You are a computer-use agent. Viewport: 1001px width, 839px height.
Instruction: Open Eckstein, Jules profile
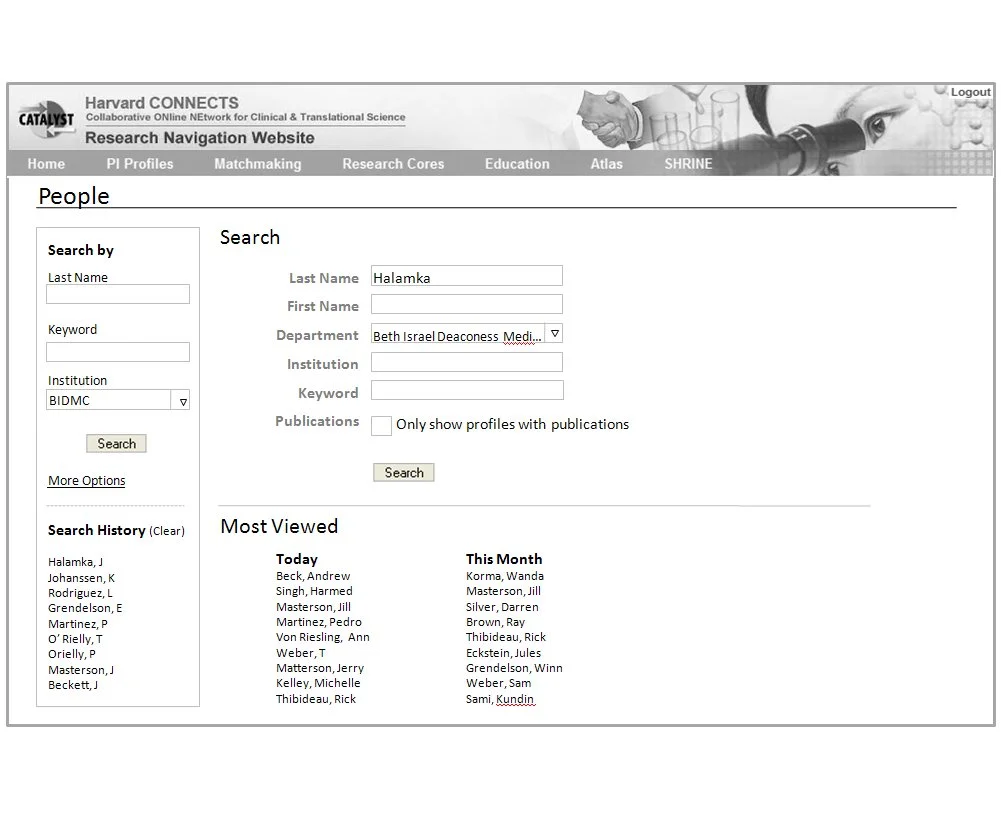point(504,653)
